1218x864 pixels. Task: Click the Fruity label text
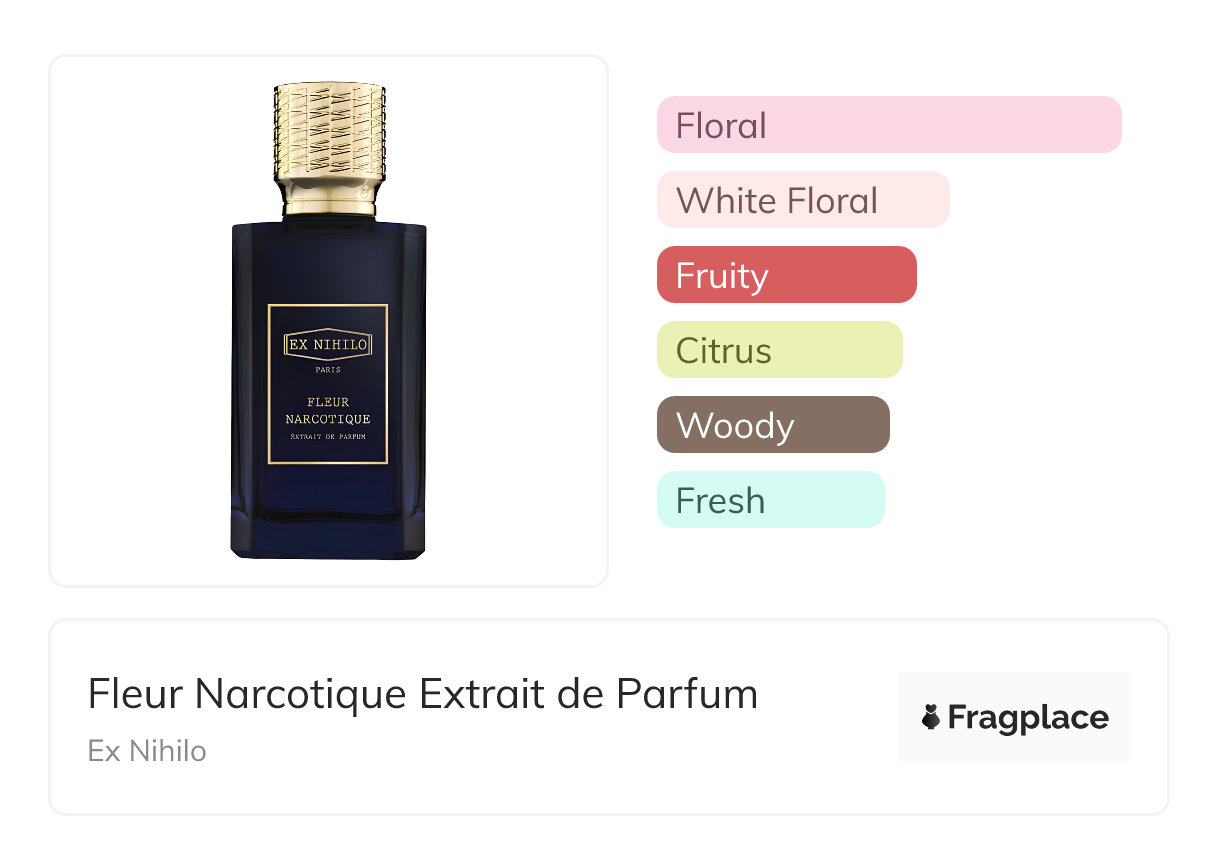coord(722,277)
